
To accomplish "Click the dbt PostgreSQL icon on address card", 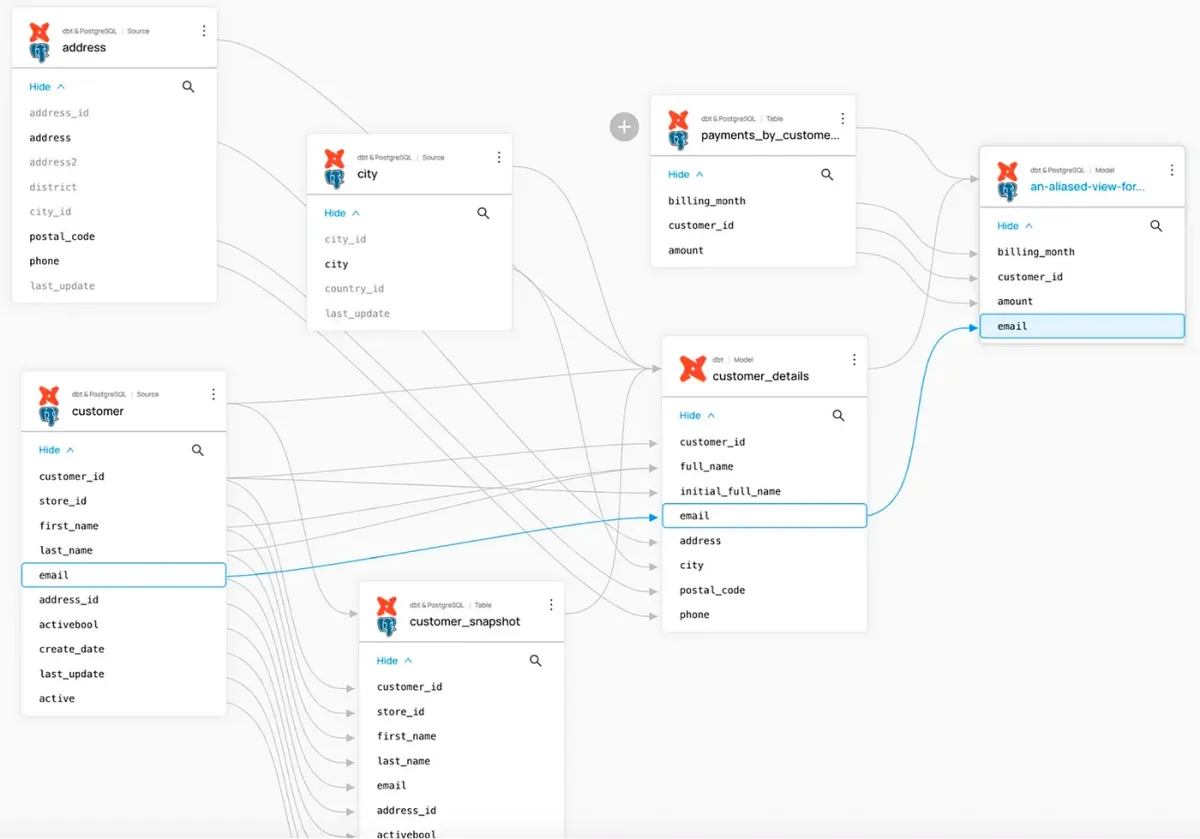I will tap(39, 42).
